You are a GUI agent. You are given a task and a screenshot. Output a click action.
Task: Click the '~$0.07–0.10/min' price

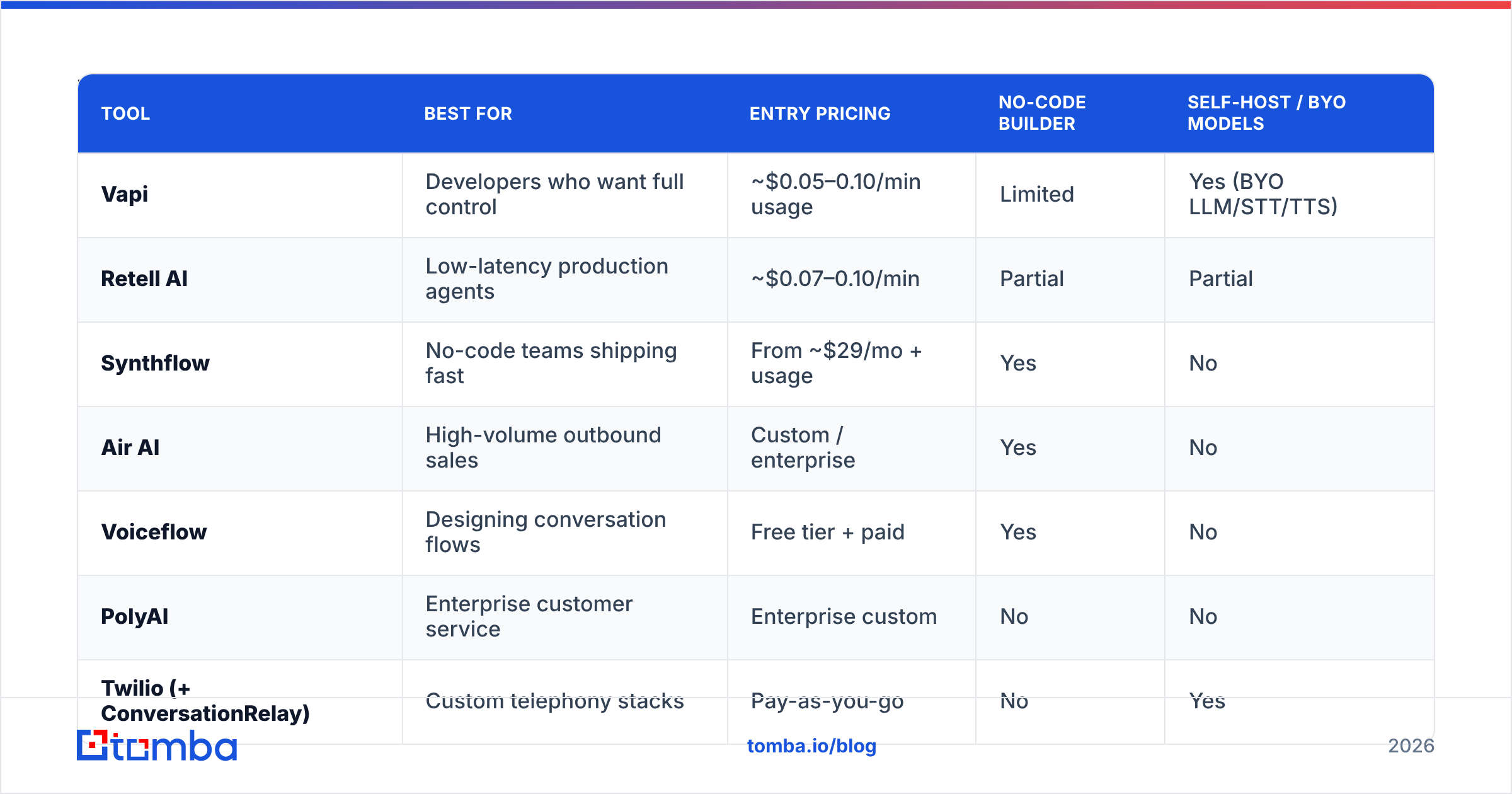pos(835,279)
